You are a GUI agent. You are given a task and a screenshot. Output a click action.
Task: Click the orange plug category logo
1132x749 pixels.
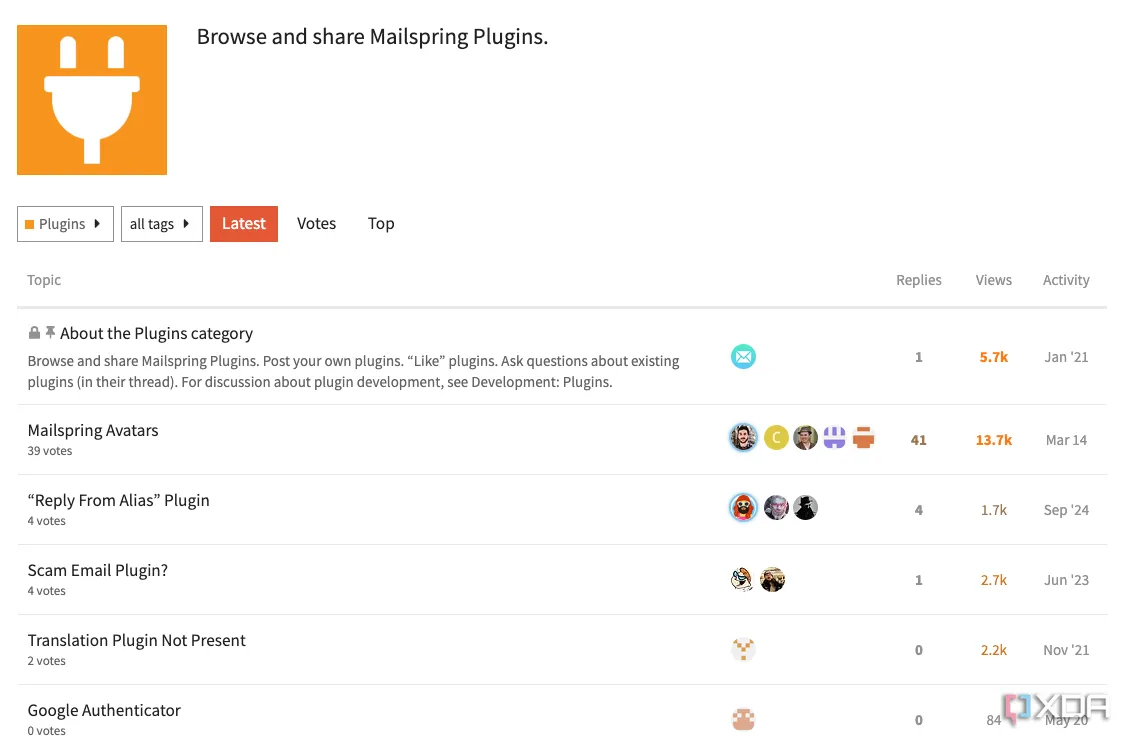tap(92, 100)
